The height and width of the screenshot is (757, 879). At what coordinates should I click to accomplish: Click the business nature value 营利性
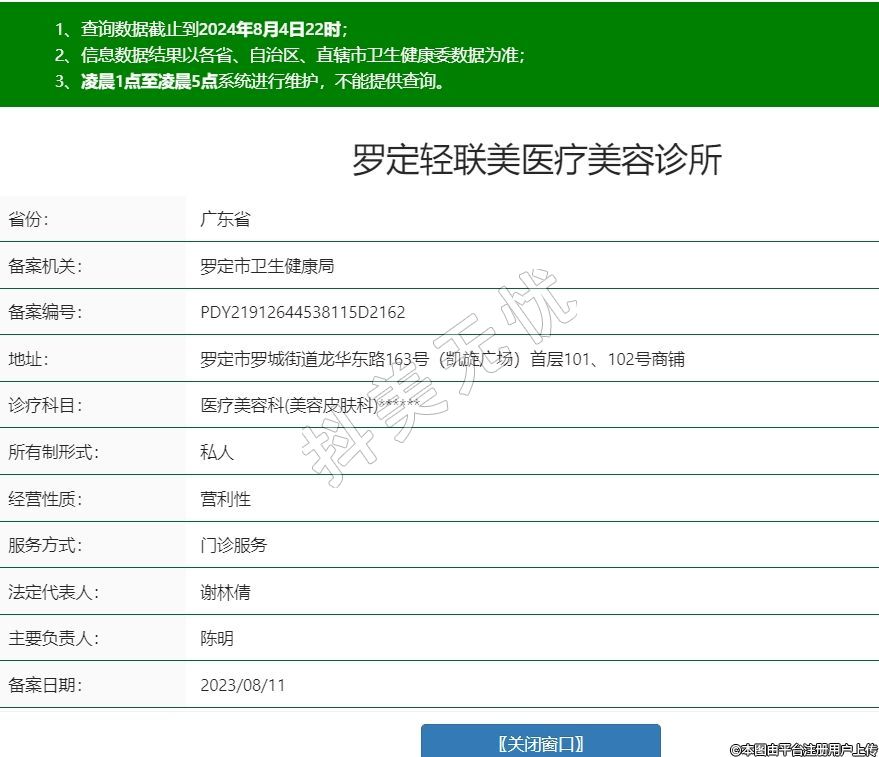click(x=225, y=499)
